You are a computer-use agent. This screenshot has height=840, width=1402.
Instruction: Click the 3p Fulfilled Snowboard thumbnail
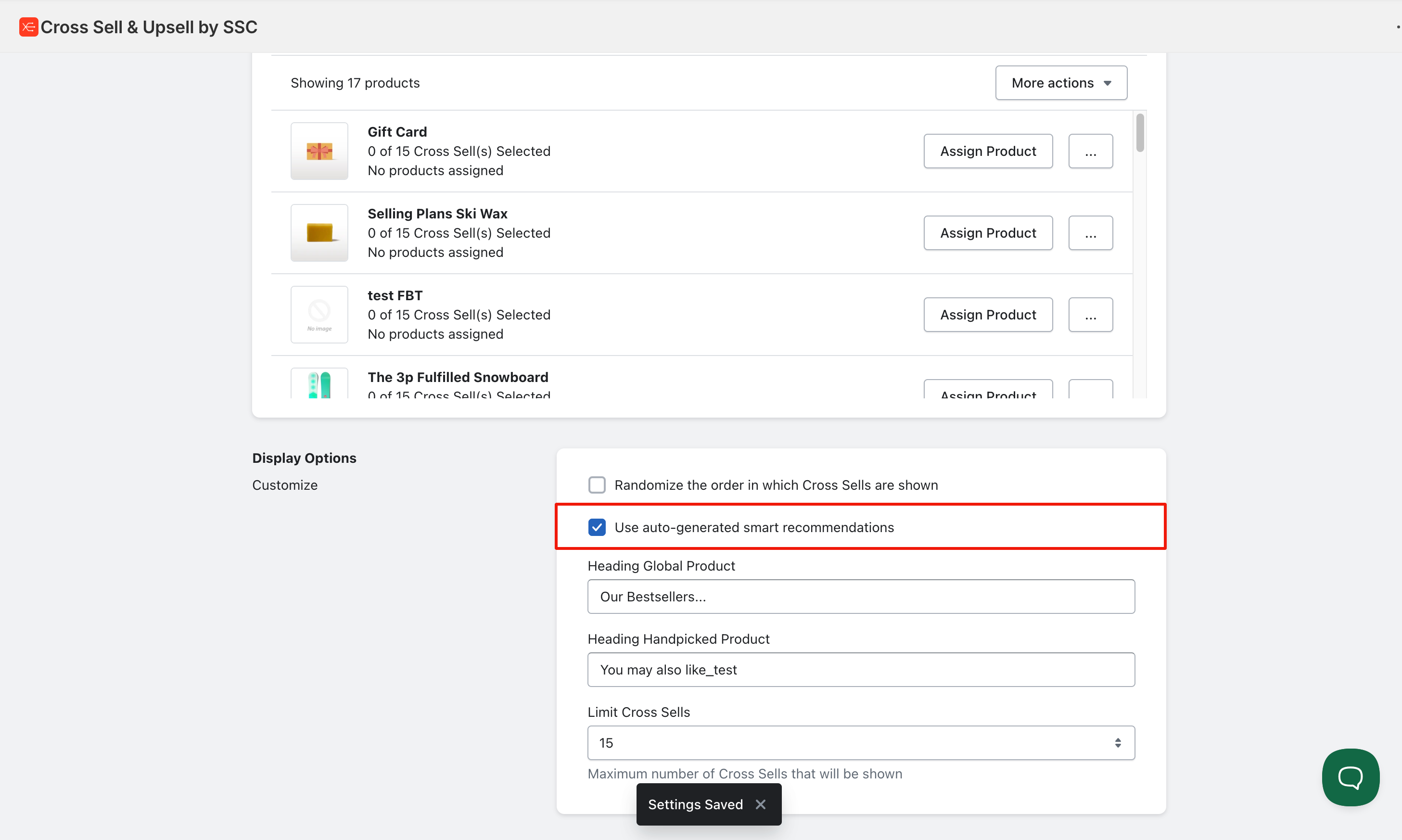pyautogui.click(x=319, y=385)
